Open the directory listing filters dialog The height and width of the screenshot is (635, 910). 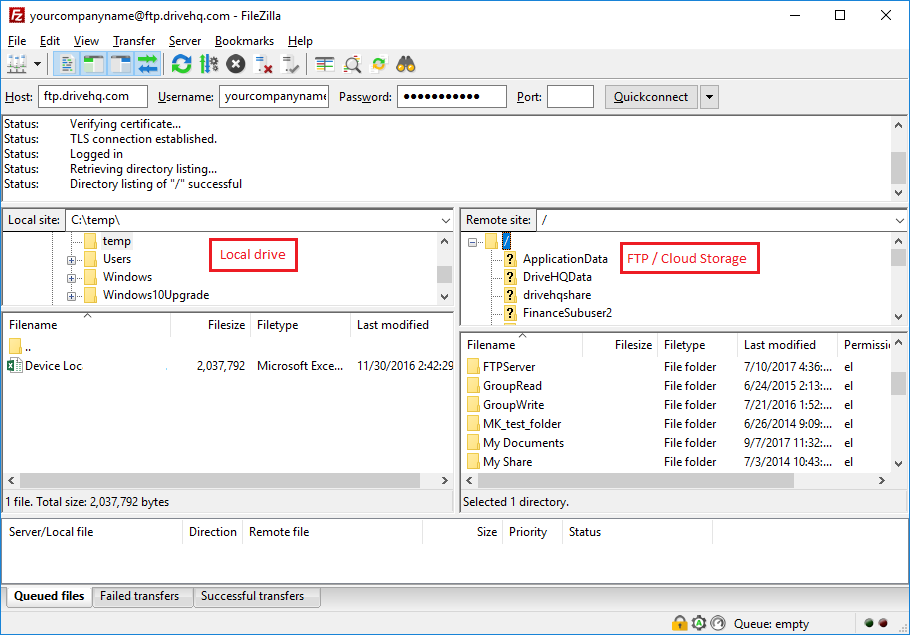click(325, 64)
